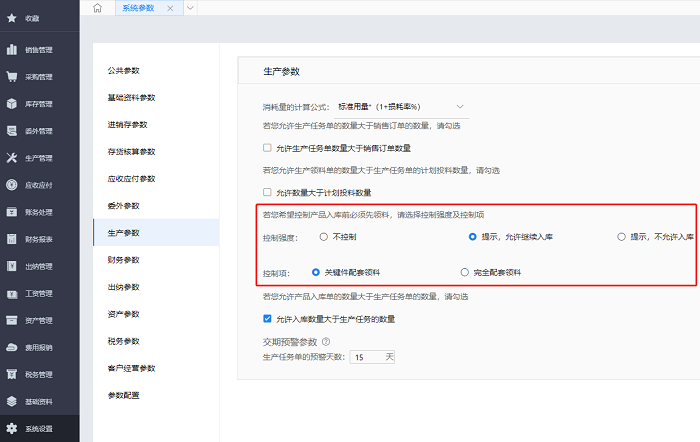The width and height of the screenshot is (700, 442).
Task: Enable 允许生产任务单数量大于销售订单数量 checkbox
Action: pos(267,147)
